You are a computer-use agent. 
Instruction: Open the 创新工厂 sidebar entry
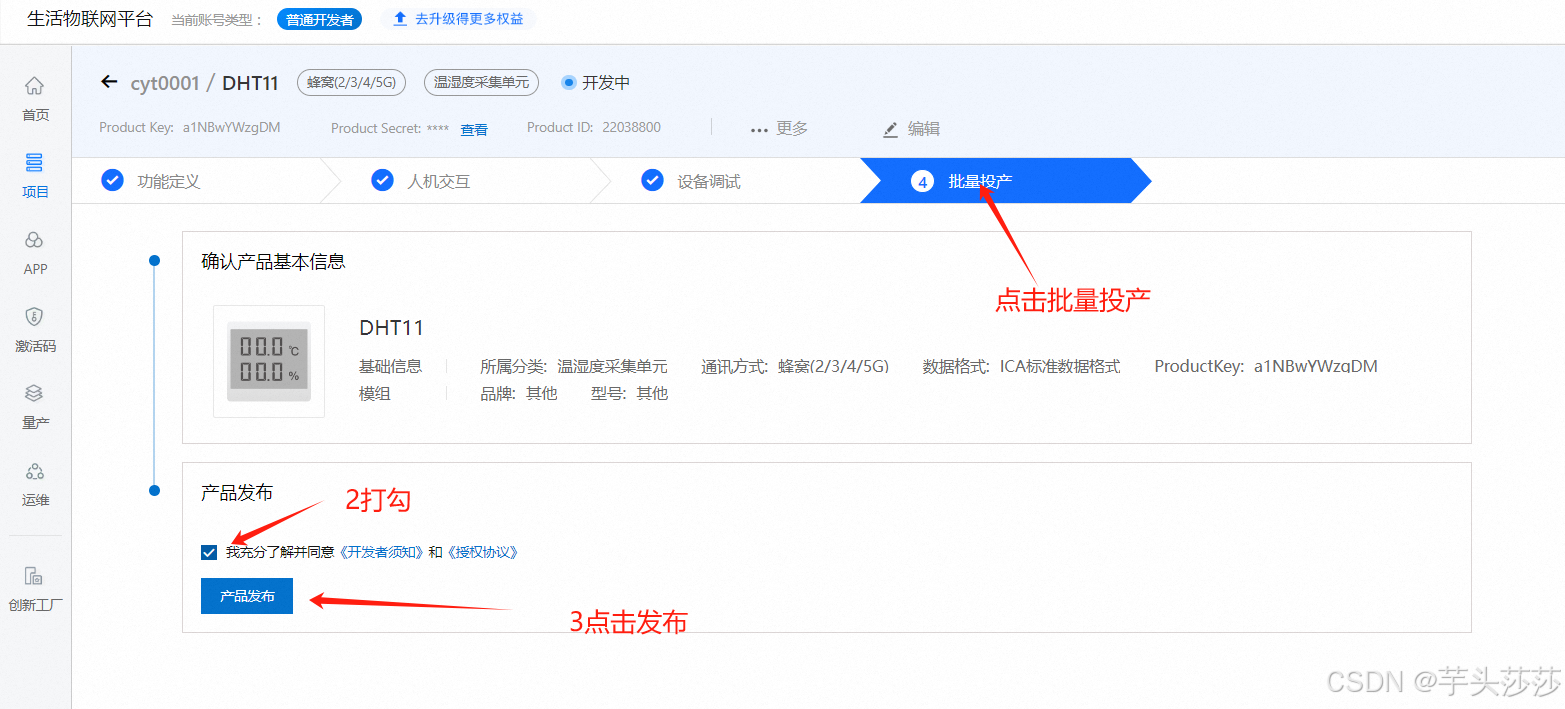point(35,580)
